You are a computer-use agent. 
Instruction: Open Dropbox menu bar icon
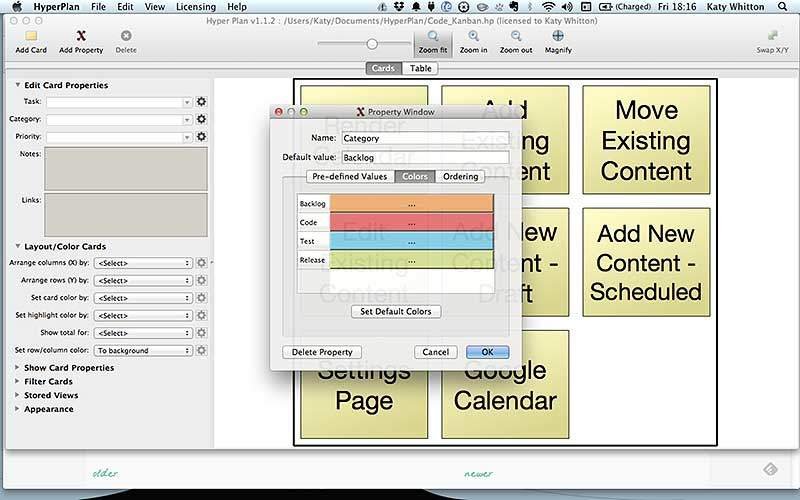(x=399, y=7)
